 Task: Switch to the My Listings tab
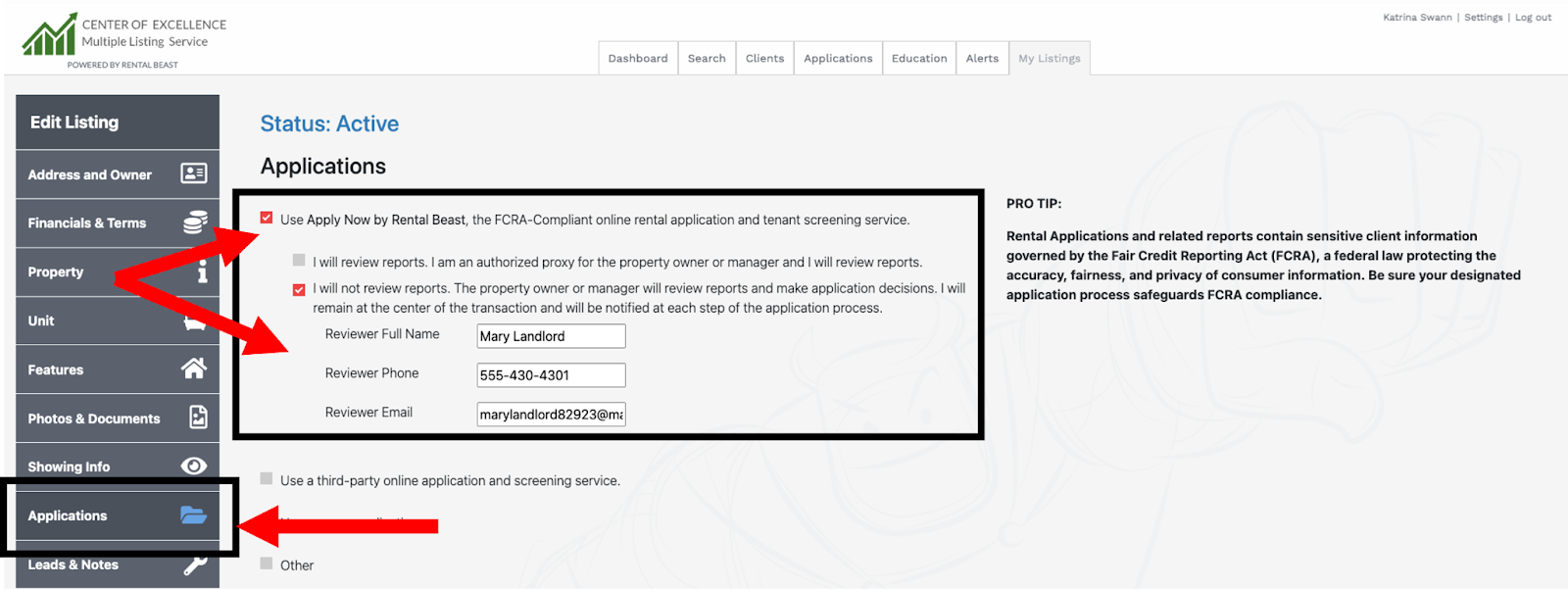[1049, 59]
